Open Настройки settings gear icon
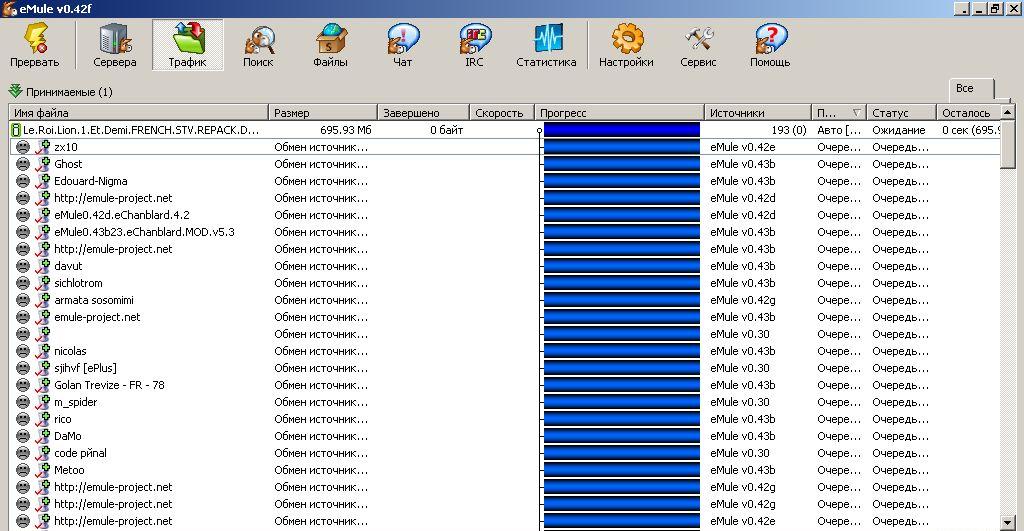This screenshot has height=531, width=1024. 626,44
